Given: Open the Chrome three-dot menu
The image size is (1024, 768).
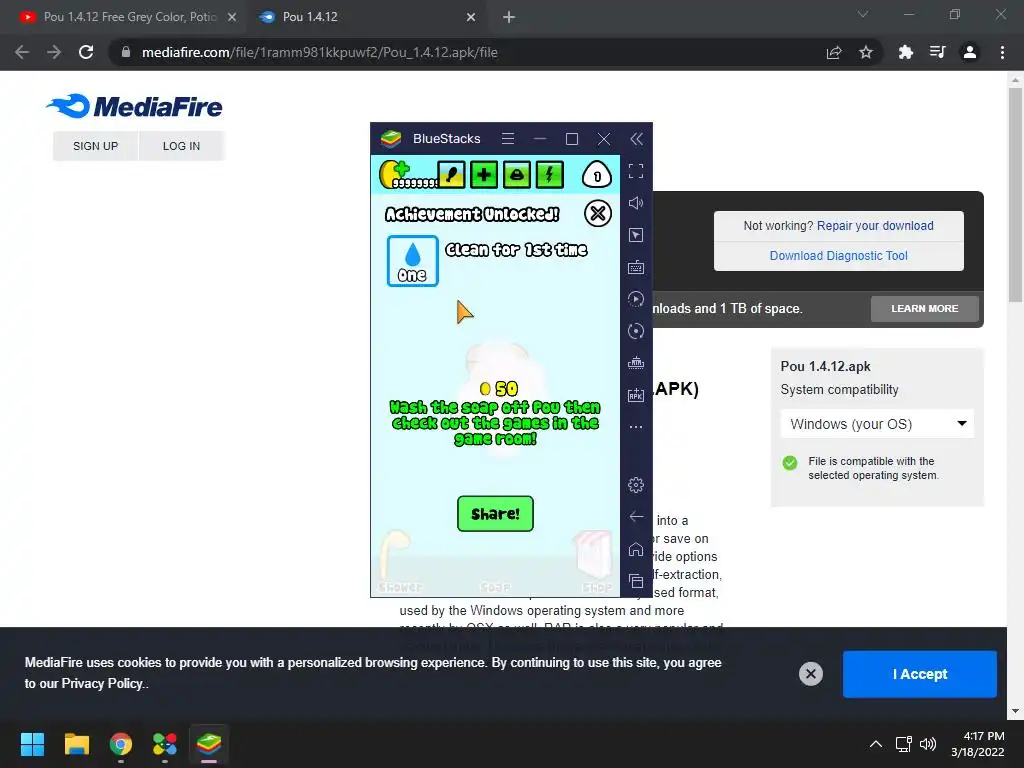Looking at the screenshot, I should (1002, 52).
